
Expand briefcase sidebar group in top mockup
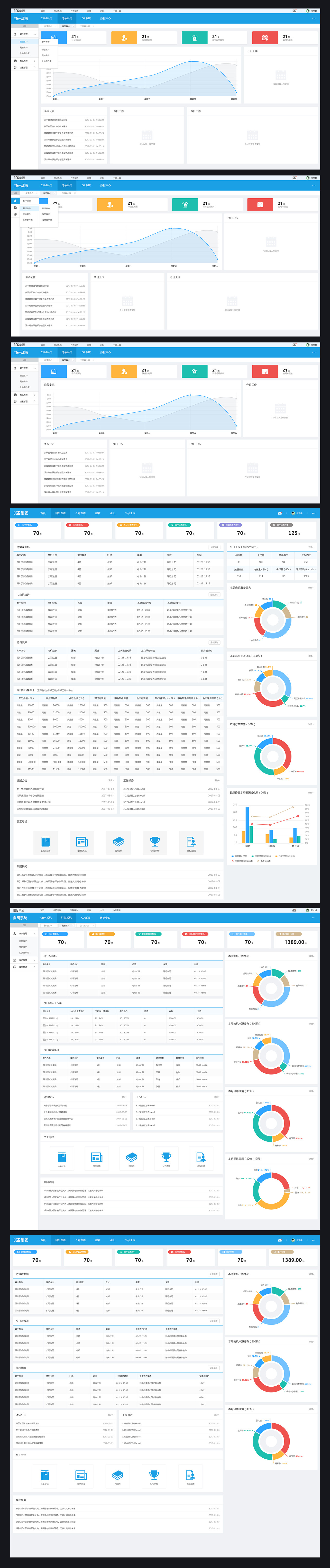[x=24, y=61]
